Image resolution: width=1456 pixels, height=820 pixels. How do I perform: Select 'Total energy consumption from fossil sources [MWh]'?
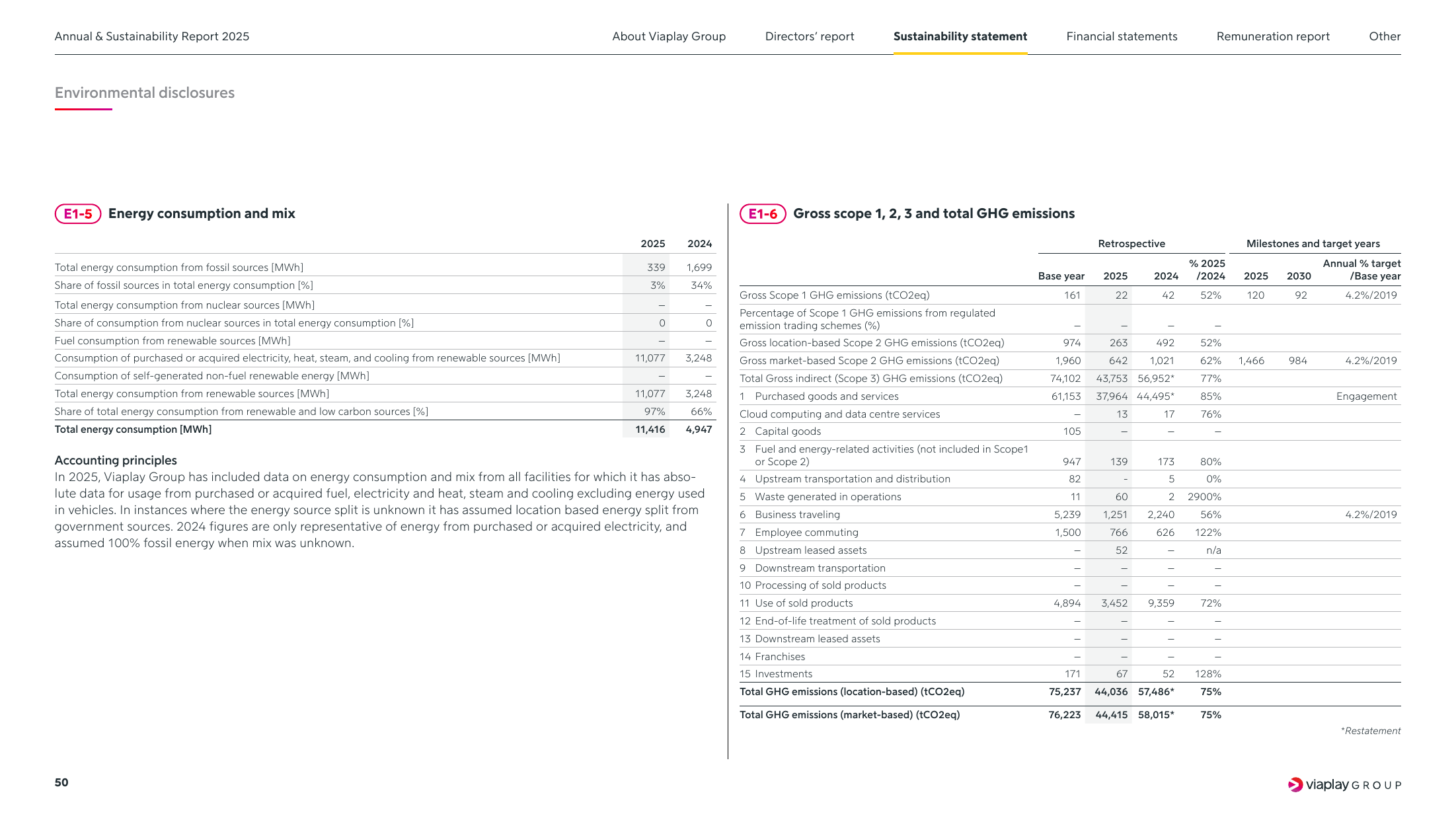click(x=179, y=268)
